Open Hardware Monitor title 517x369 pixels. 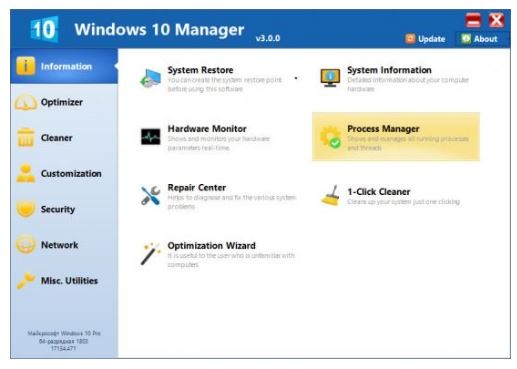point(207,129)
